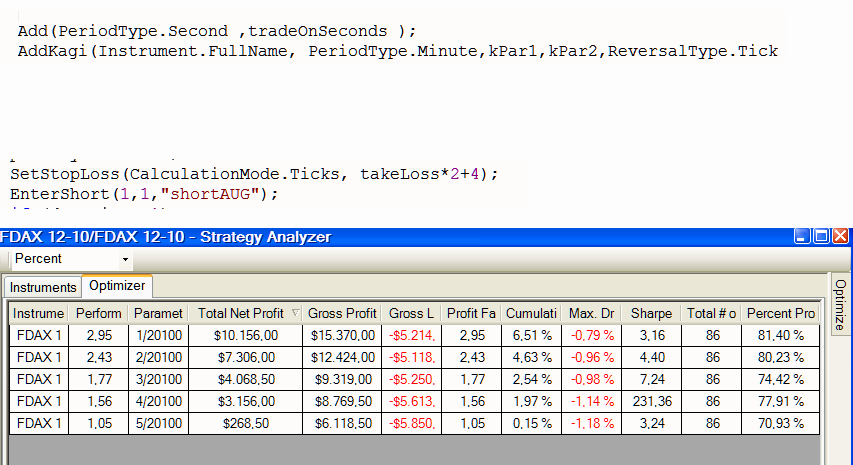
Task: Click the $7.306,00 total net profit cell
Action: (x=245, y=357)
